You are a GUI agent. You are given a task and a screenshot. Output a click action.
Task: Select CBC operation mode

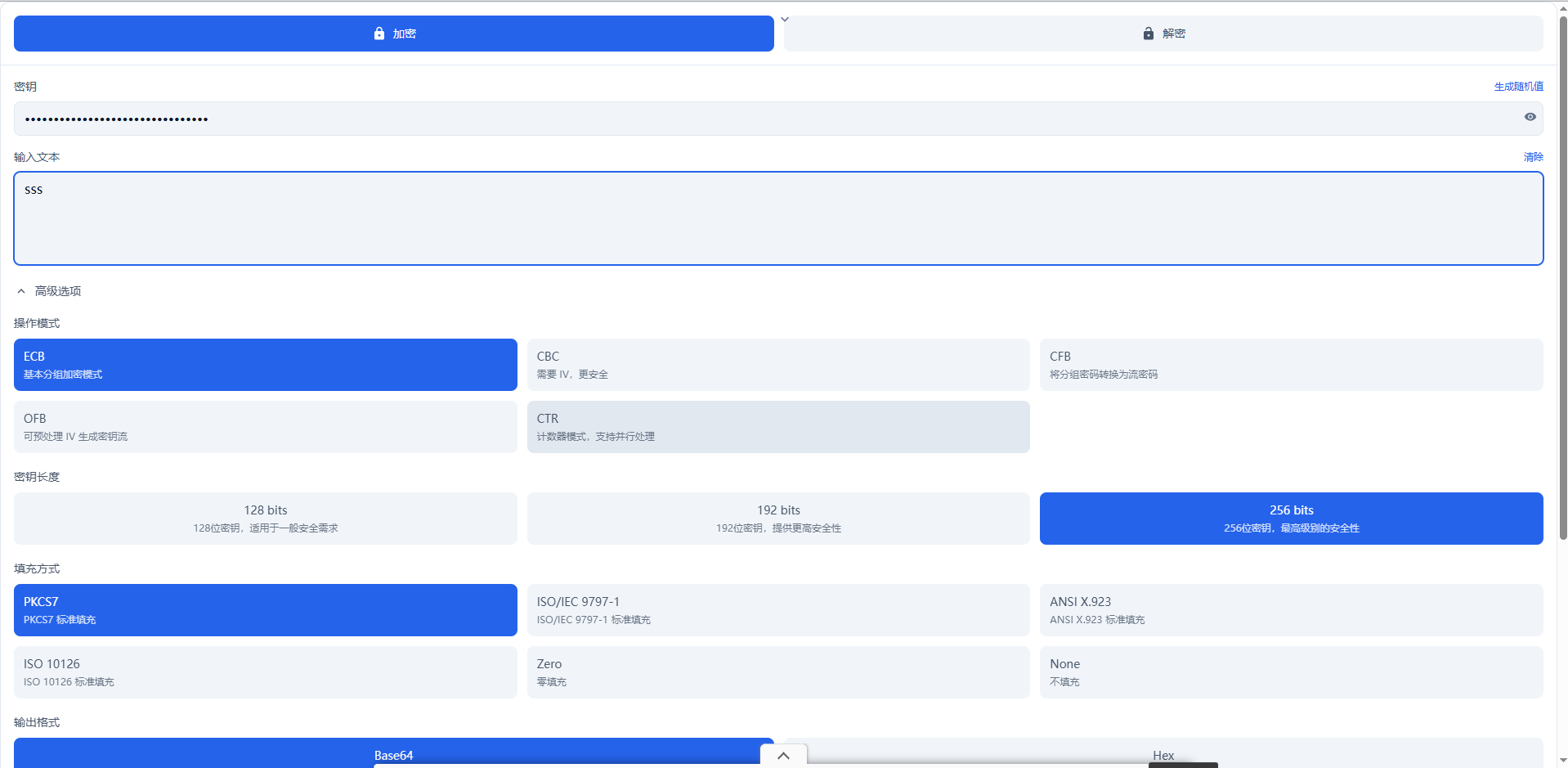click(x=777, y=365)
